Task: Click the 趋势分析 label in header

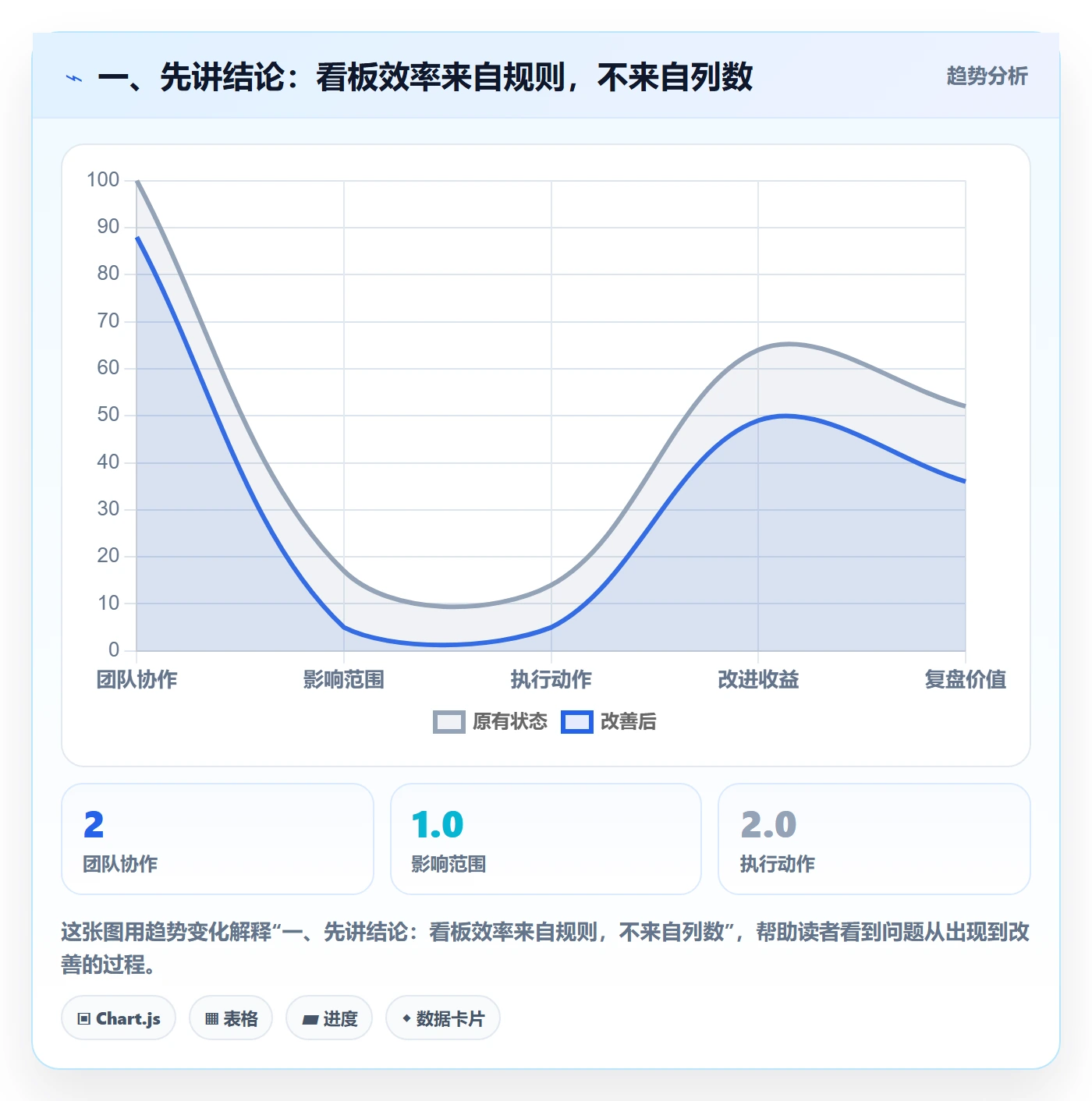Action: pyautogui.click(x=987, y=76)
